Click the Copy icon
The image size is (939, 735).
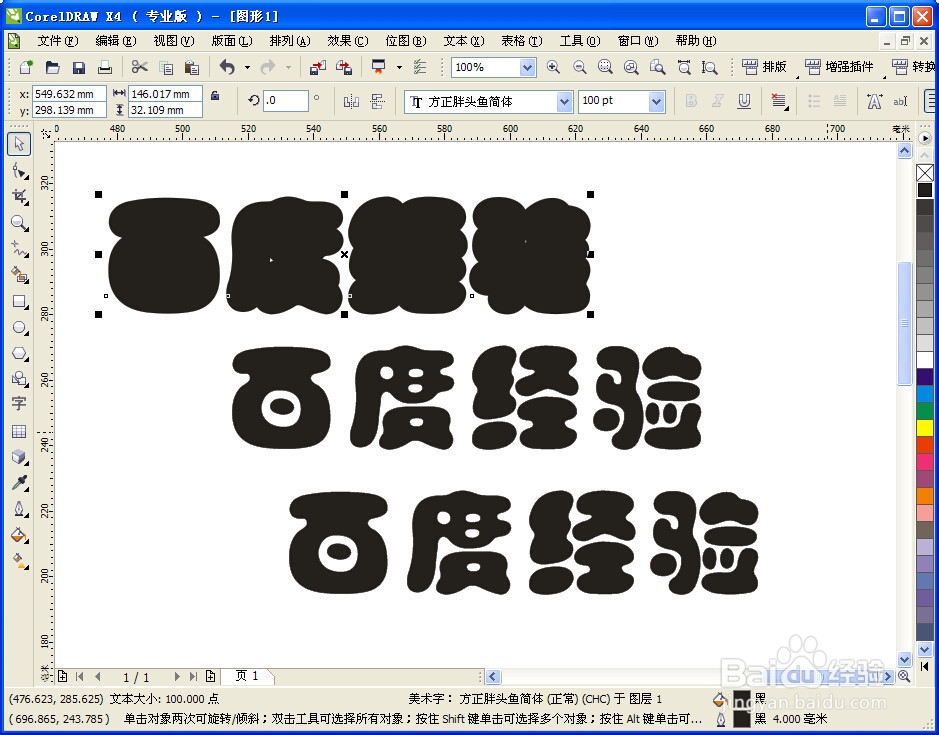[166, 67]
